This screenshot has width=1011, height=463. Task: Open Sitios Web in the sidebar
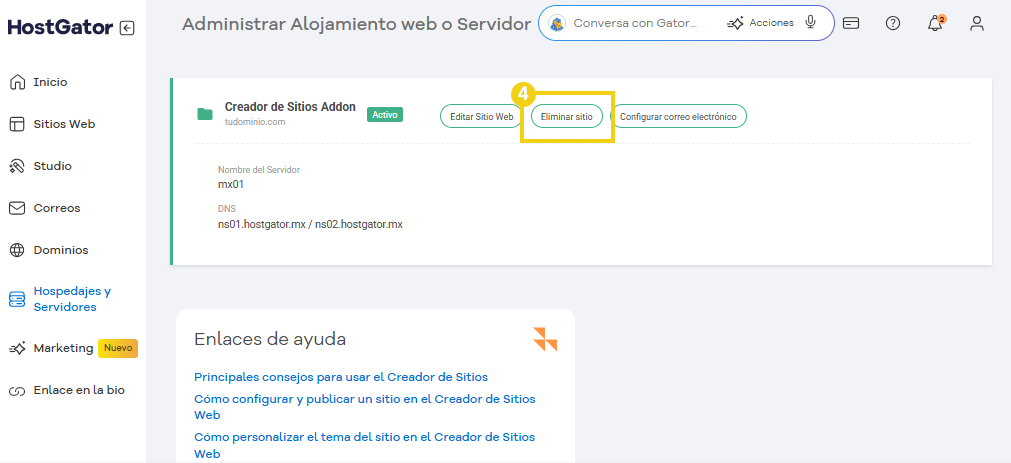[63, 124]
